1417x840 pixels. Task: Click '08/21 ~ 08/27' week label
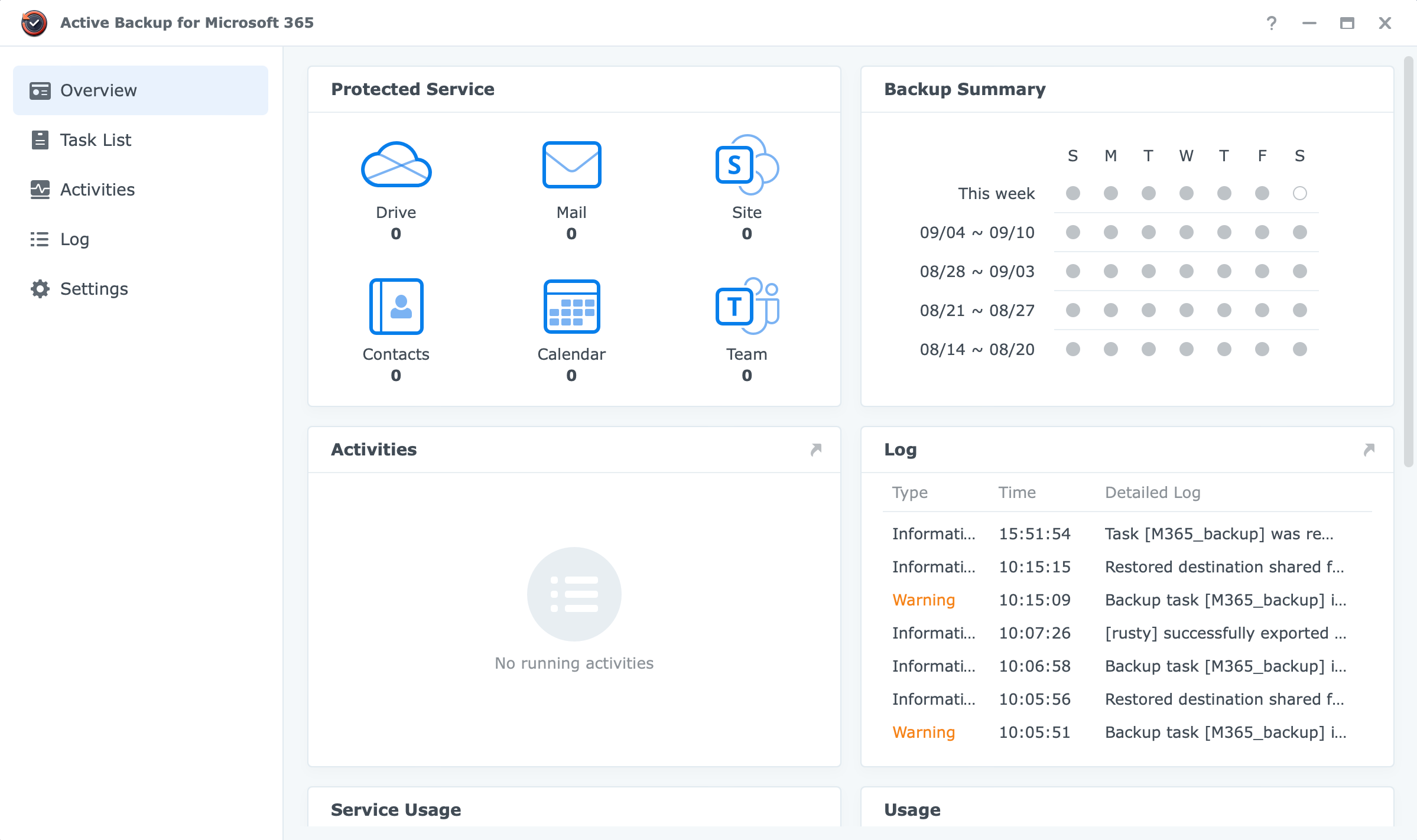click(x=977, y=311)
